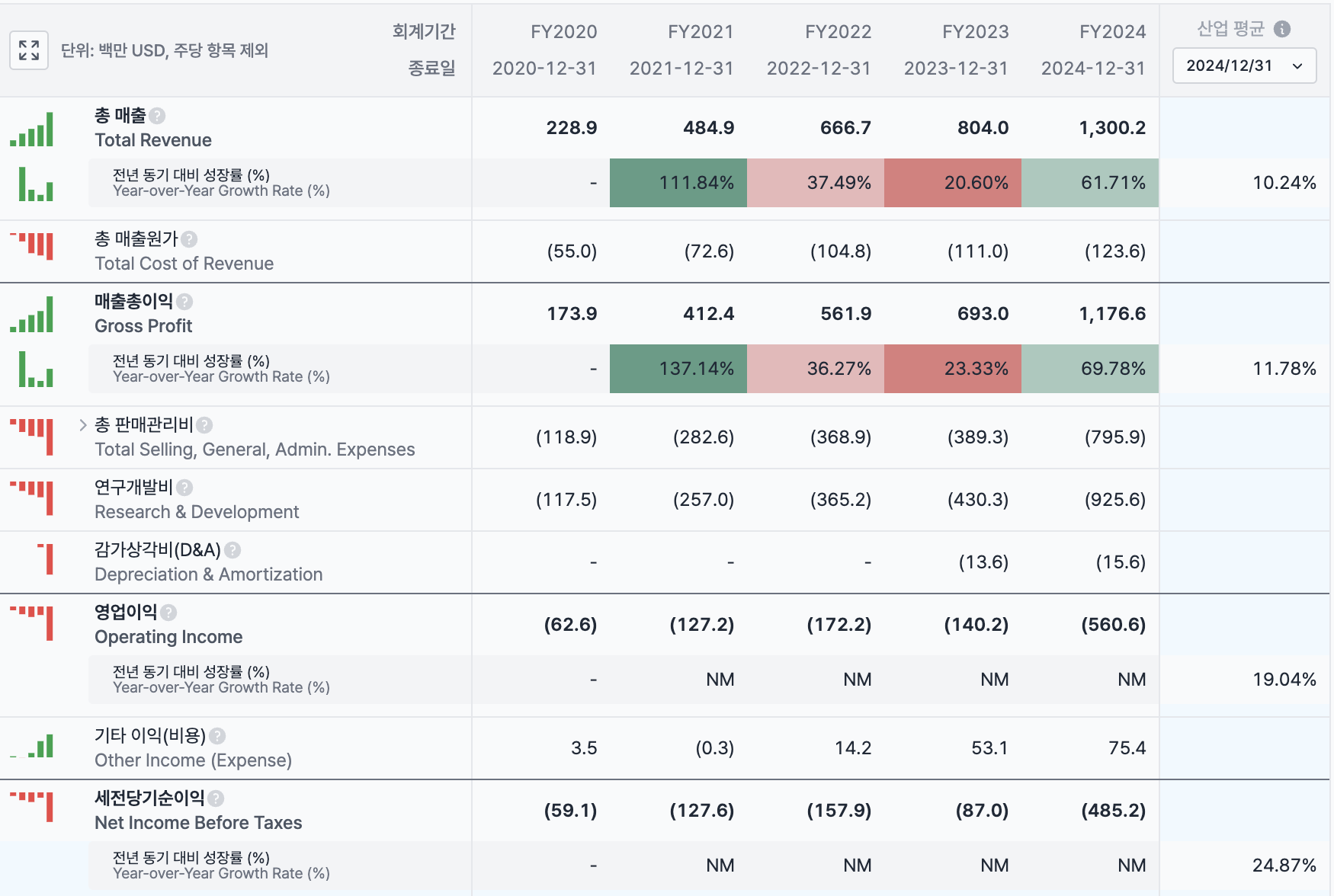Image resolution: width=1334 pixels, height=896 pixels.
Task: Click the fullscreen expand icon
Action: 29,50
